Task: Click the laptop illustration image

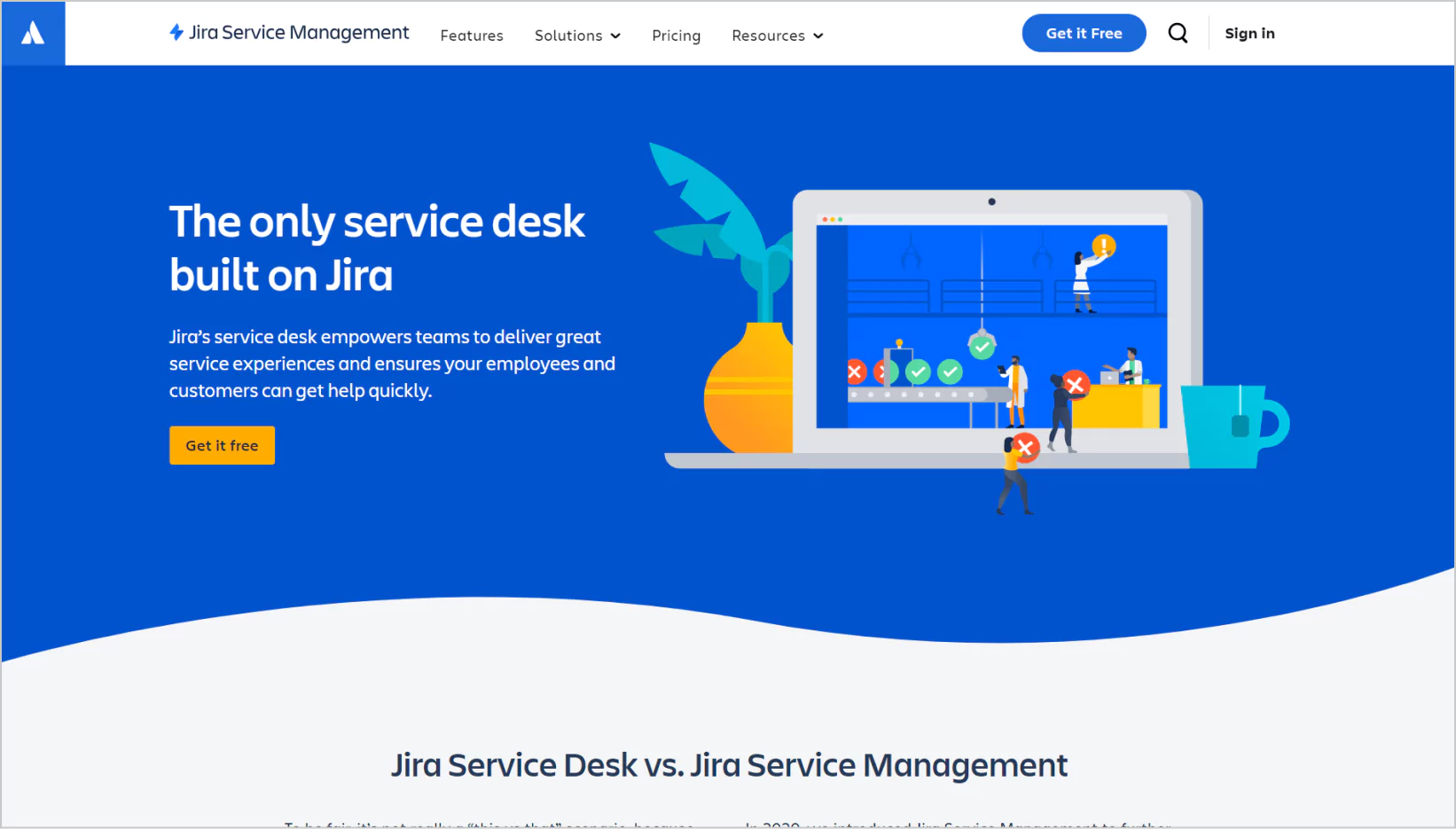Action: click(970, 330)
